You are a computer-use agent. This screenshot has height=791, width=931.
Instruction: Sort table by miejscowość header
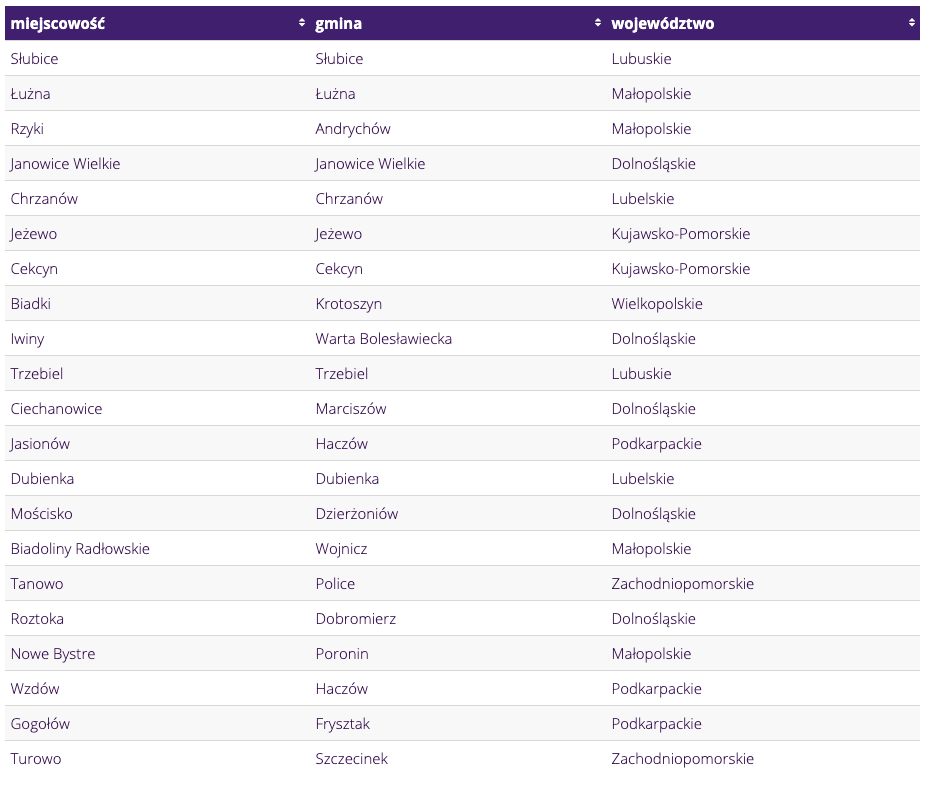tap(58, 23)
